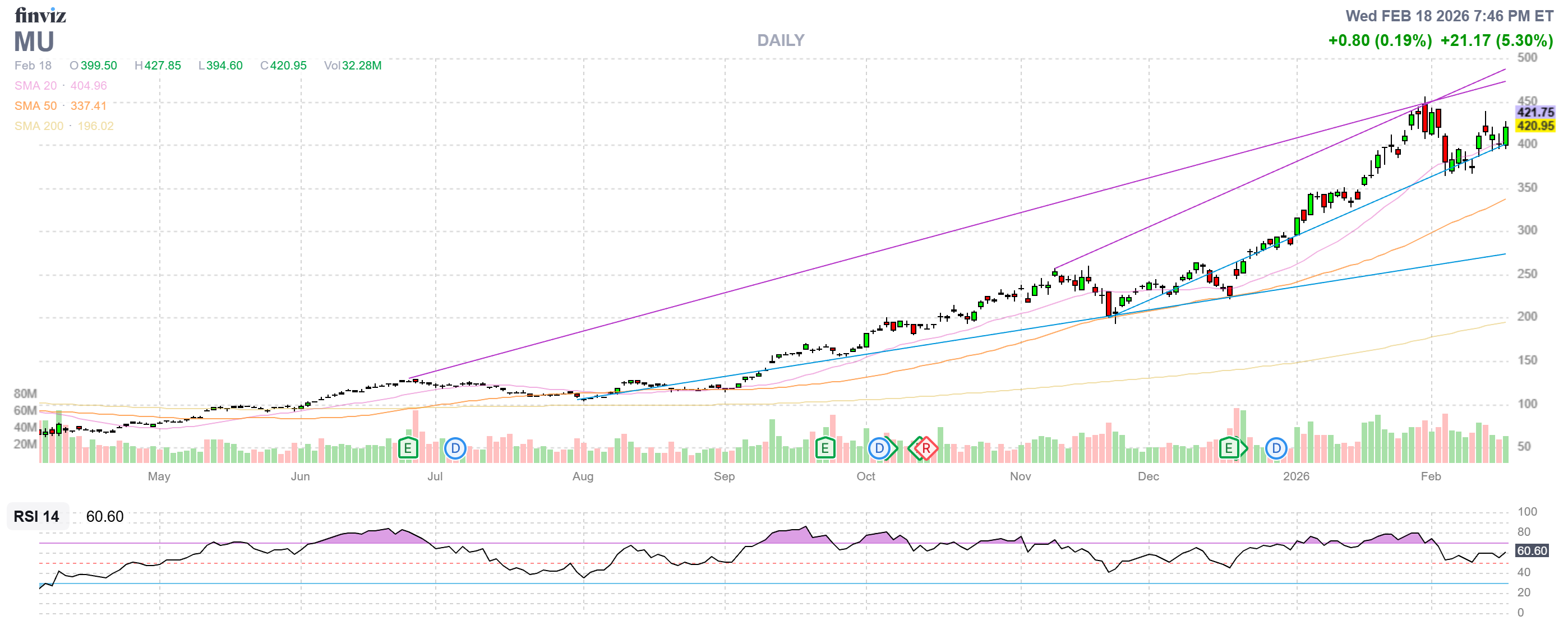Select the SMA 50 legend label

[35, 106]
